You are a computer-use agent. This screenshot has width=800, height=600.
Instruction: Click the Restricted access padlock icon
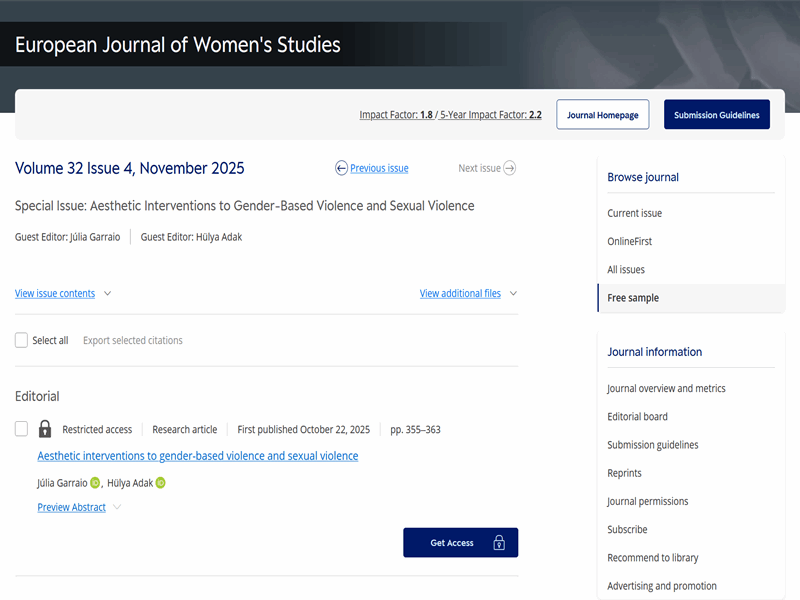pos(45,429)
